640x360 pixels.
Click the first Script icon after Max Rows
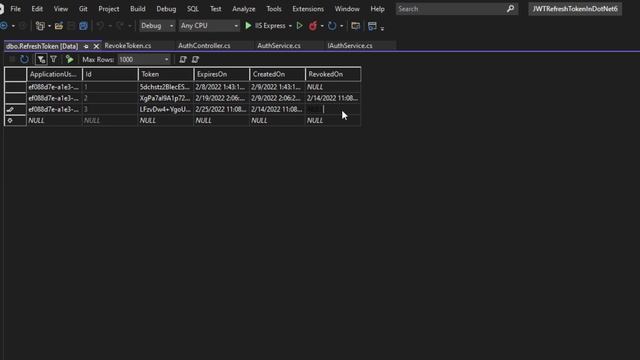click(182, 60)
